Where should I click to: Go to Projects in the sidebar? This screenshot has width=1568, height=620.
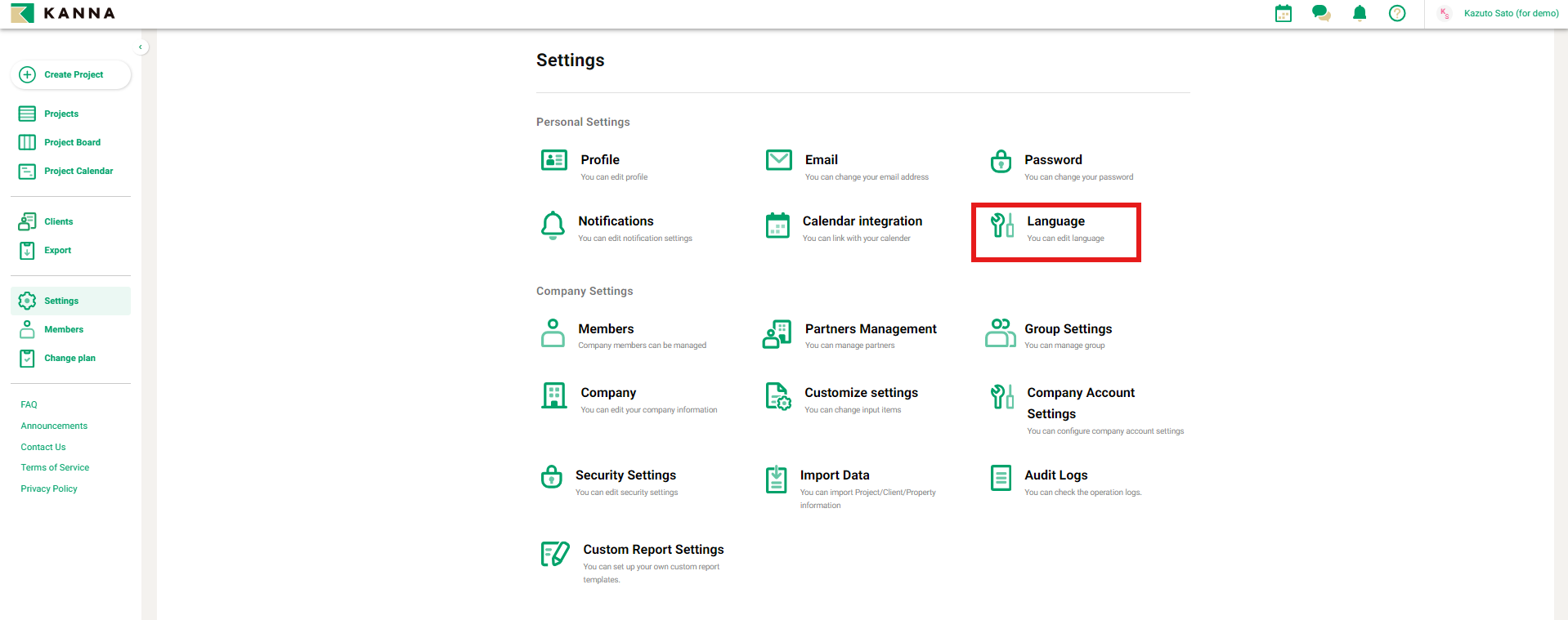click(61, 114)
